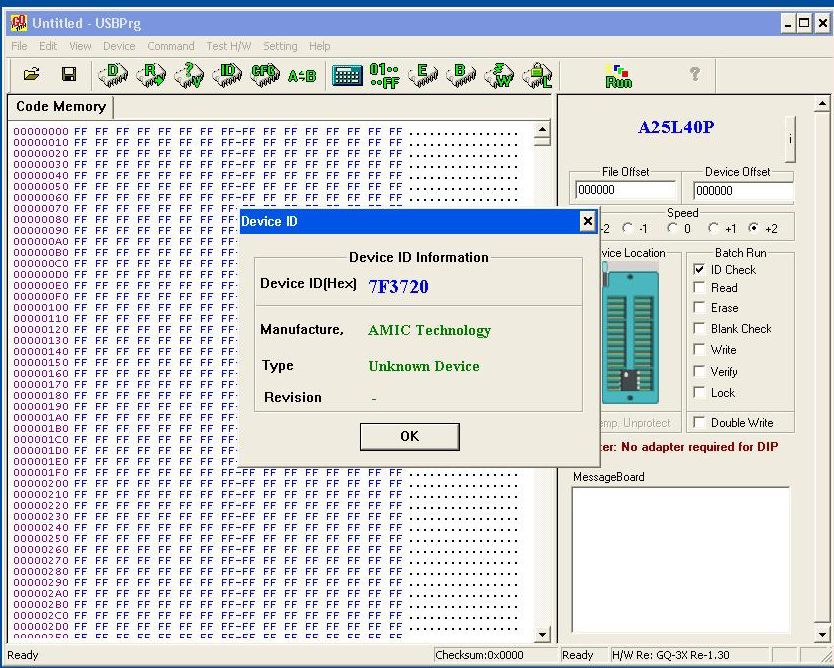The height and width of the screenshot is (668, 834).
Task: Click OK in Device ID dialog
Action: [409, 436]
